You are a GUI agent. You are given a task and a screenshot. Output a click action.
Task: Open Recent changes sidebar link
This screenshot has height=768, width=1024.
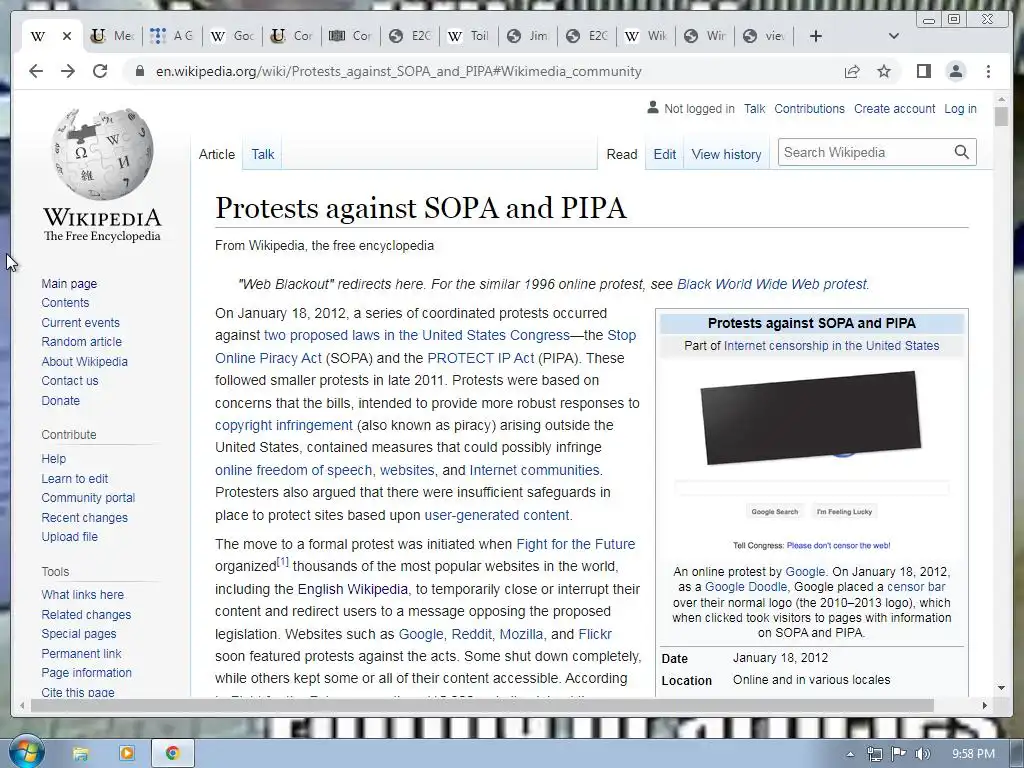tap(85, 517)
